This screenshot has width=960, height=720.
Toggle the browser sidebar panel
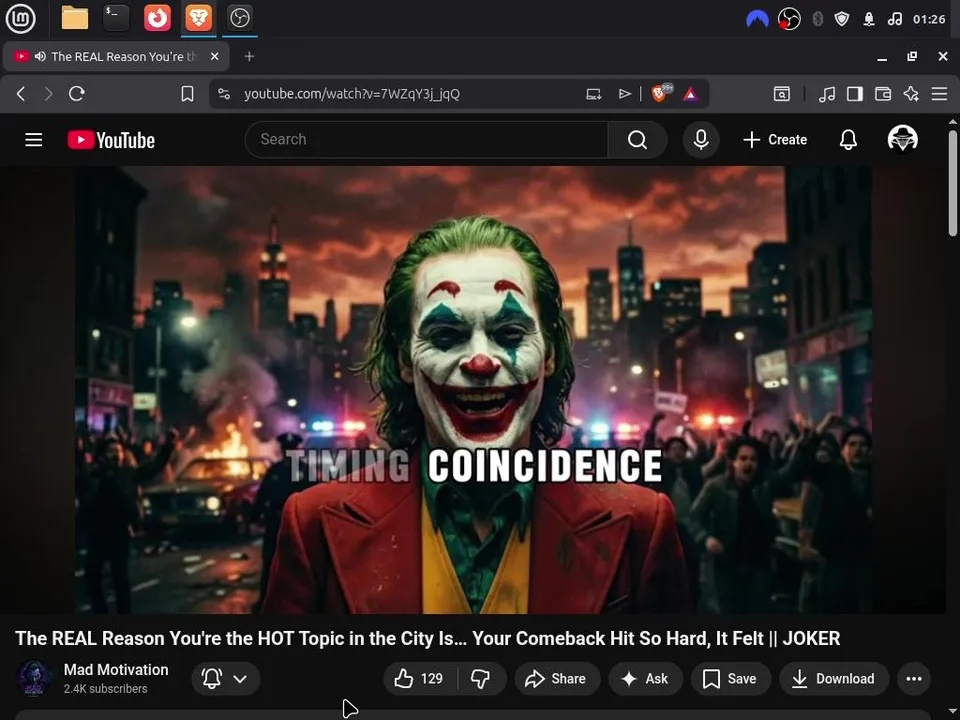coord(855,94)
